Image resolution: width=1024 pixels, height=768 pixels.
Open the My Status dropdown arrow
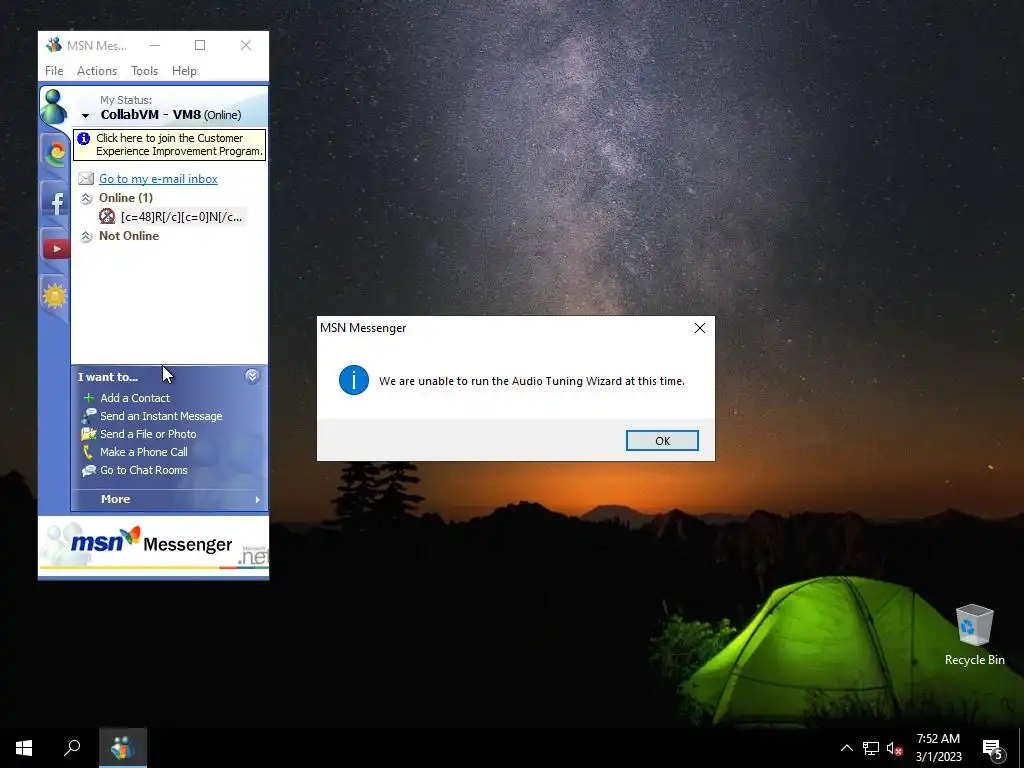85,116
